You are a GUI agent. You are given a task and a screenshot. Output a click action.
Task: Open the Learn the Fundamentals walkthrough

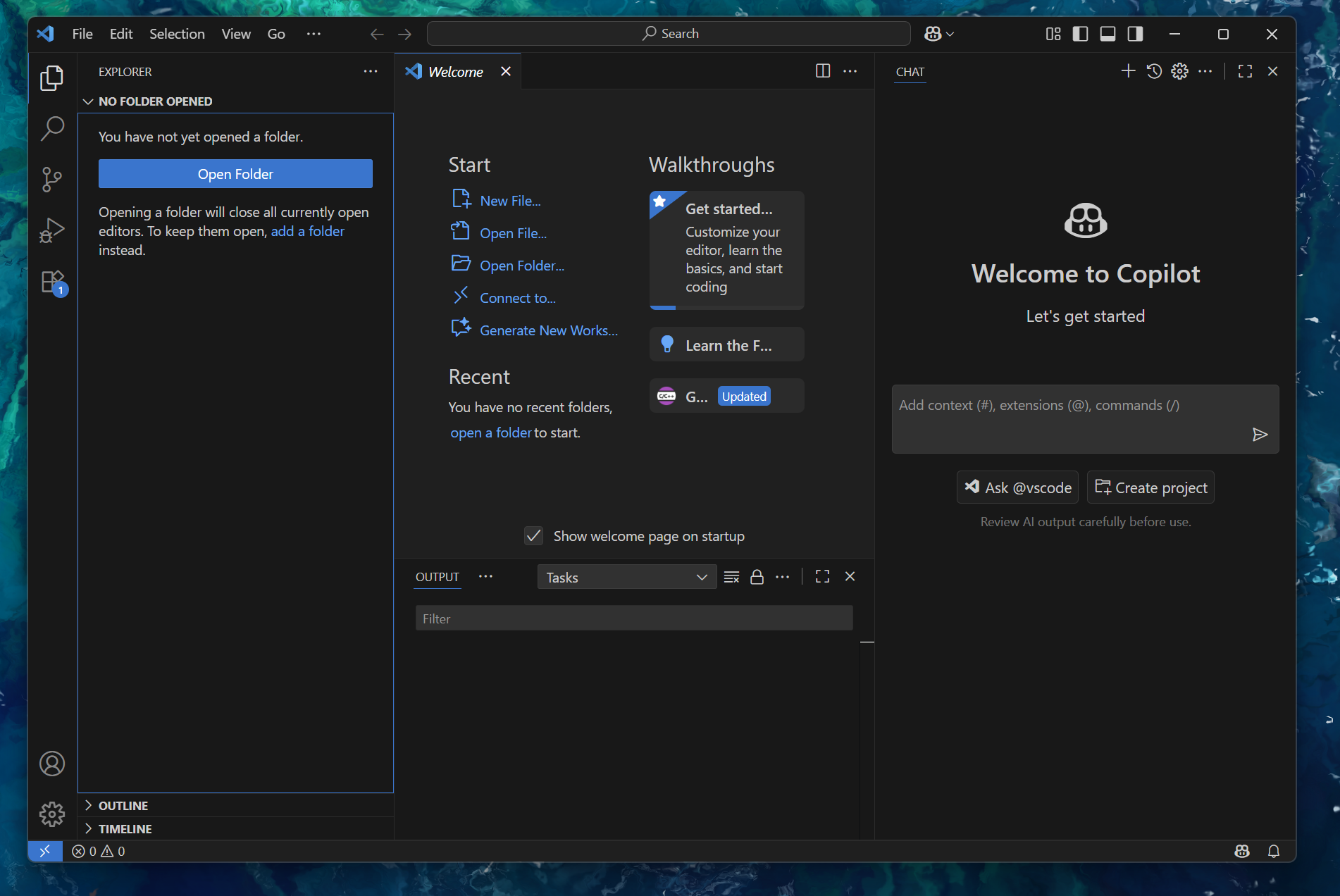[726, 344]
